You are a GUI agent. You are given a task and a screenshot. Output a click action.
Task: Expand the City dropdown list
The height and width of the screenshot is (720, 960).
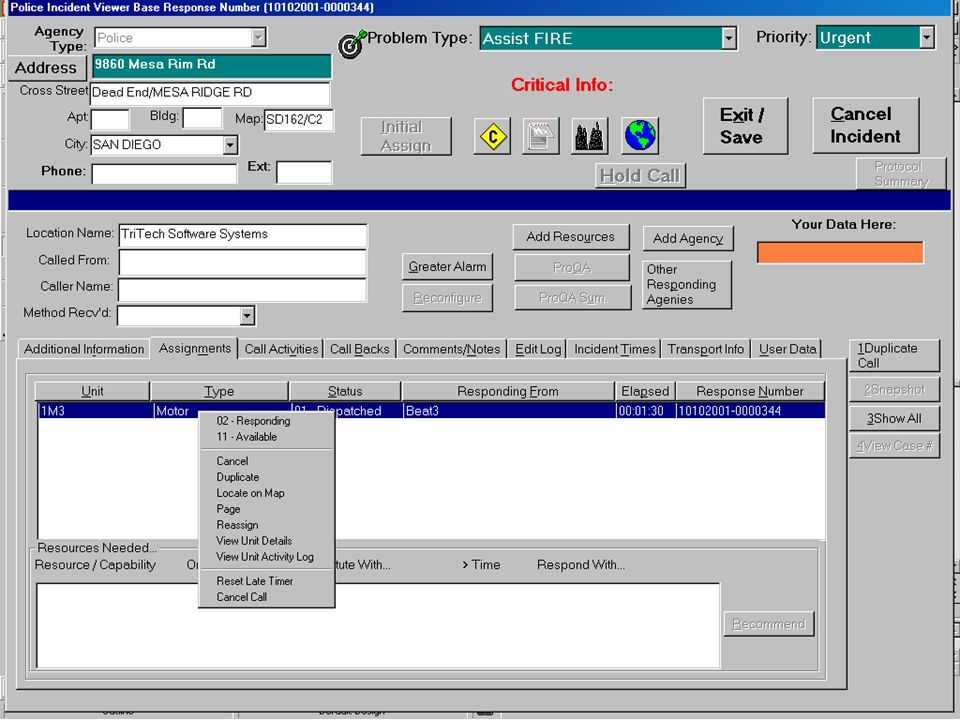(x=230, y=145)
